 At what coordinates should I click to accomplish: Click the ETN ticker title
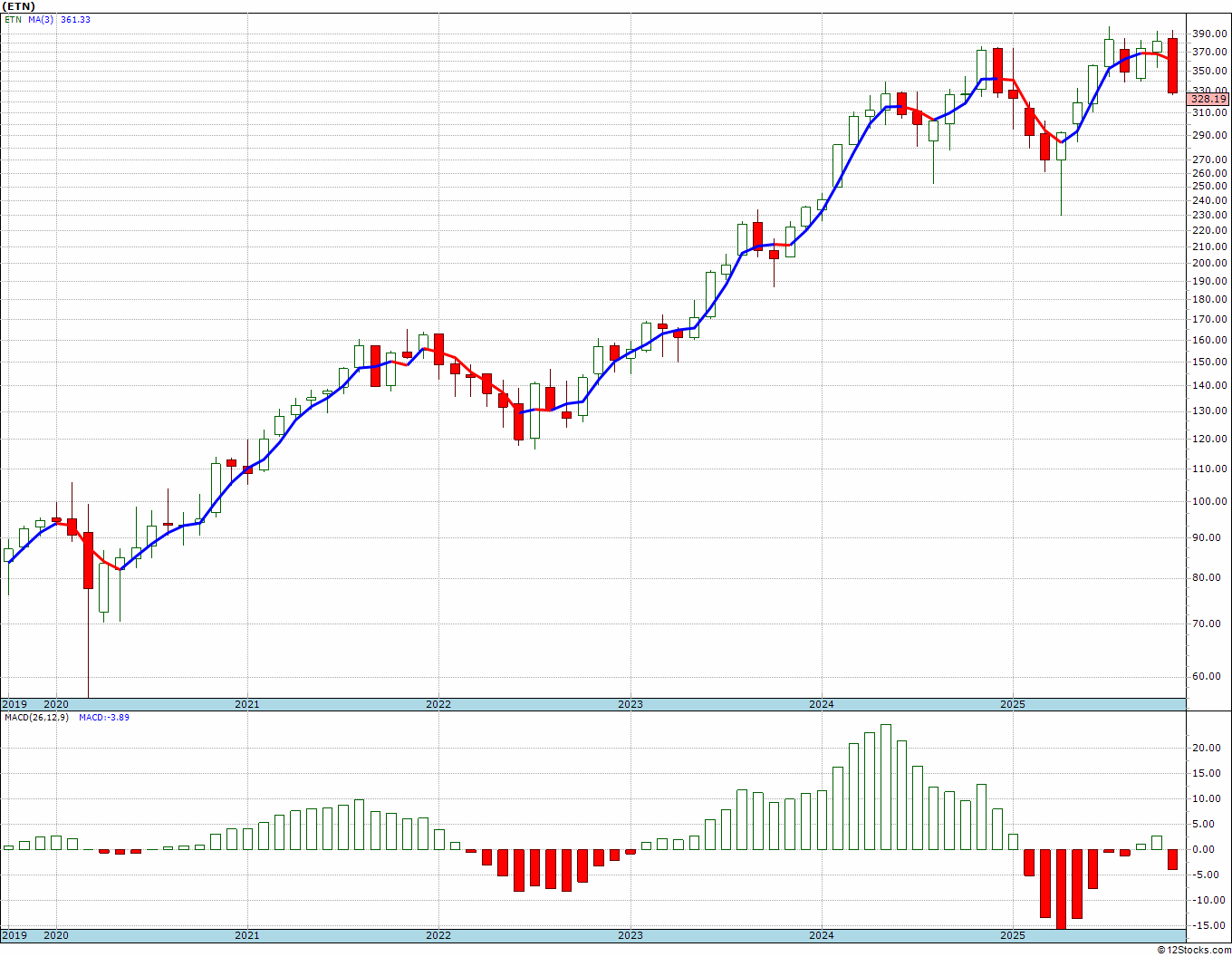pyautogui.click(x=19, y=6)
